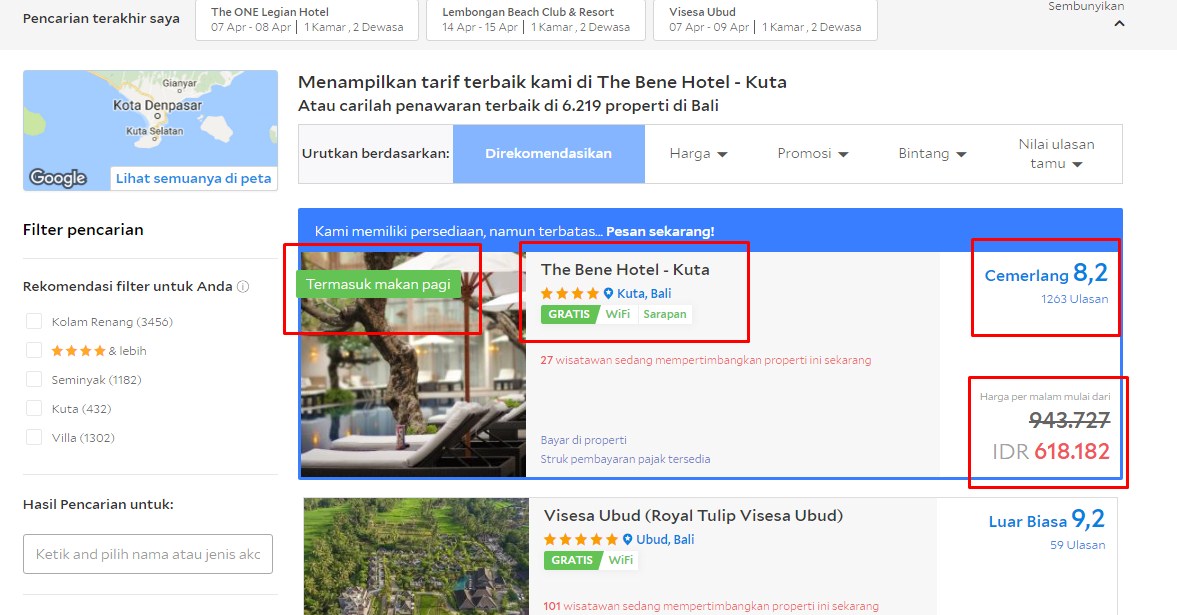The image size is (1177, 615).
Task: Toggle the Villa filter checkbox
Action: click(x=34, y=437)
